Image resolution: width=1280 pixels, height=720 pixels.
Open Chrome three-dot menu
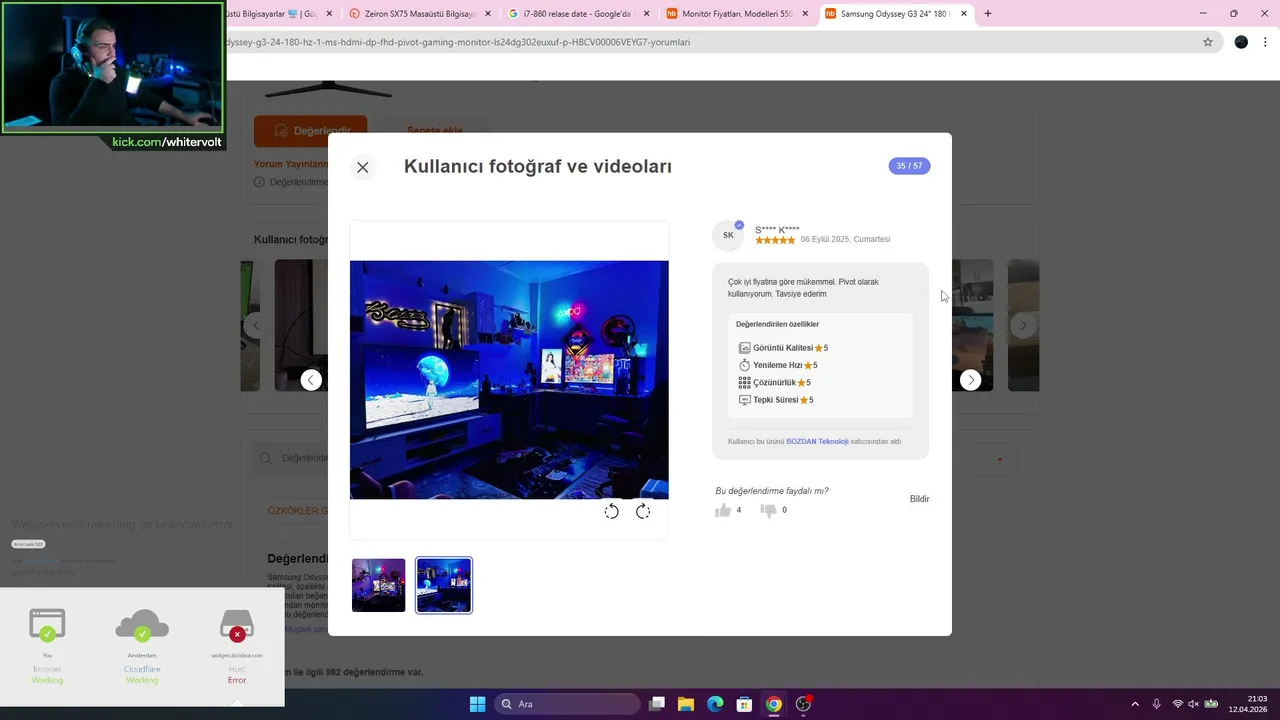pyautogui.click(x=1265, y=42)
